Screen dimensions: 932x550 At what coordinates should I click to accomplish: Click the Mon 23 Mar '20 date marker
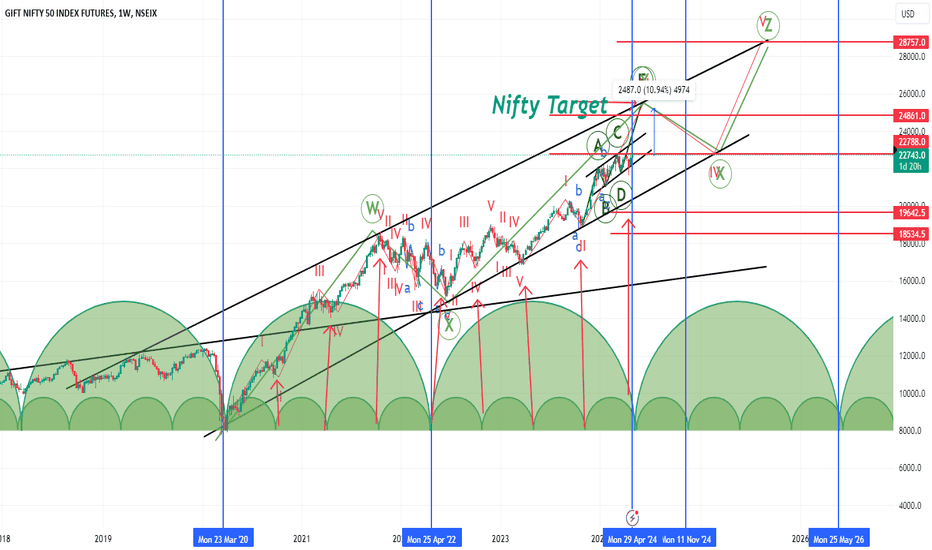coord(223,539)
